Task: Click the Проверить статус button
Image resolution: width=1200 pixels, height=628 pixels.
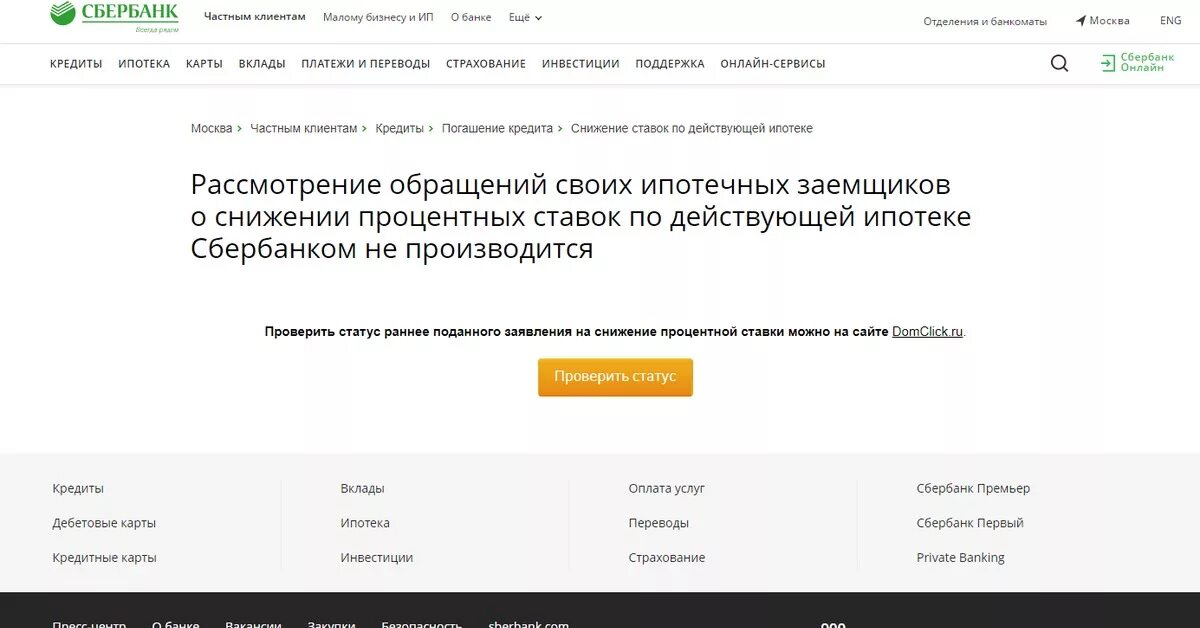Action: (x=615, y=377)
